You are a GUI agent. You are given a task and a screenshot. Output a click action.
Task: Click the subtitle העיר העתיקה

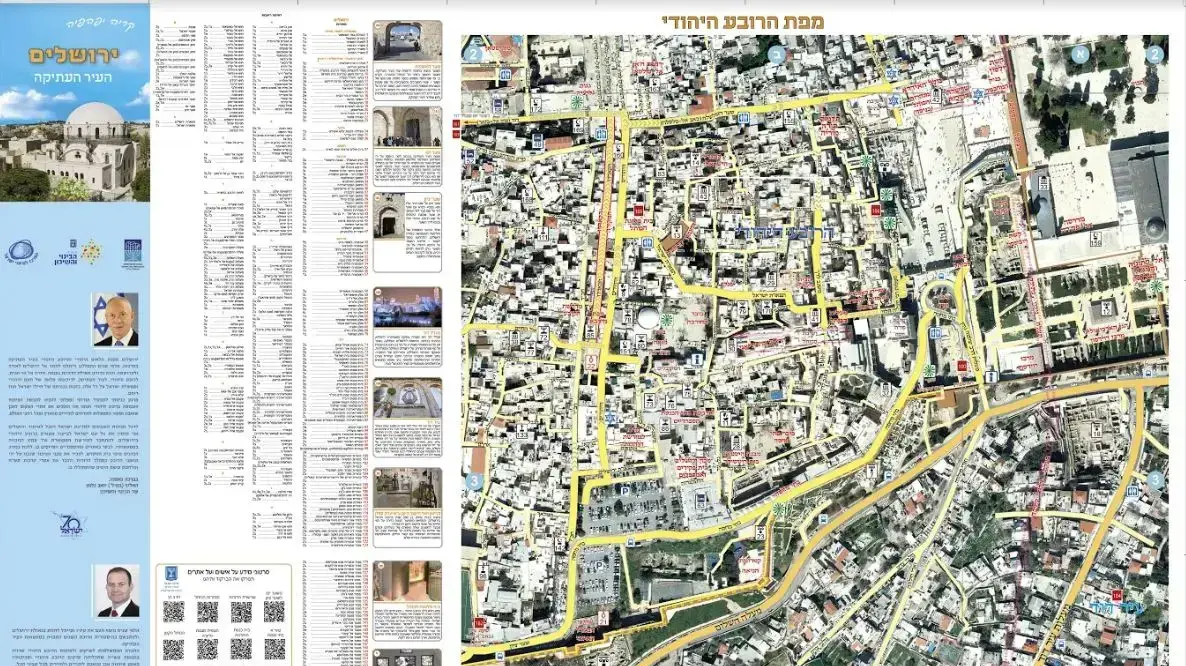tap(73, 78)
